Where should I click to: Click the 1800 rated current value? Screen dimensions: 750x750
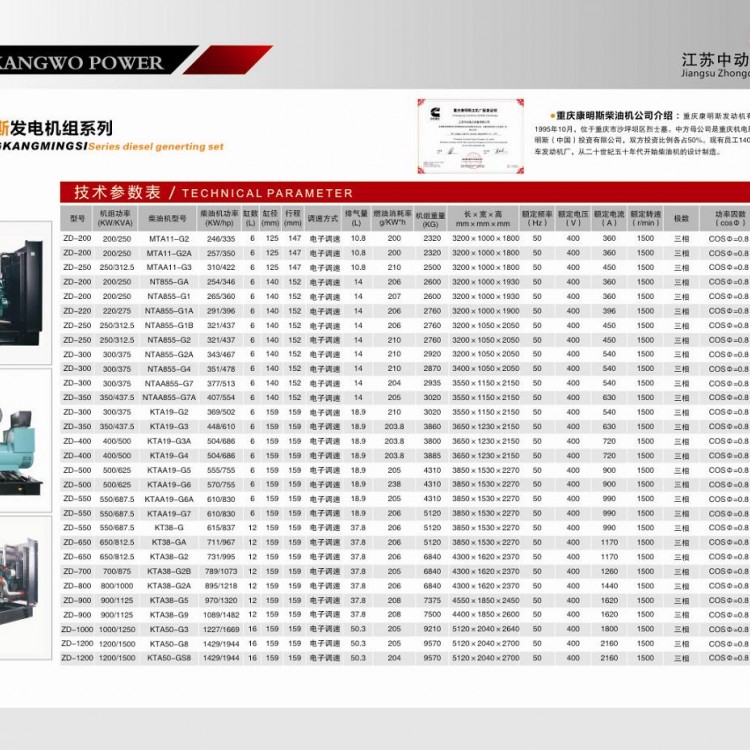click(609, 629)
